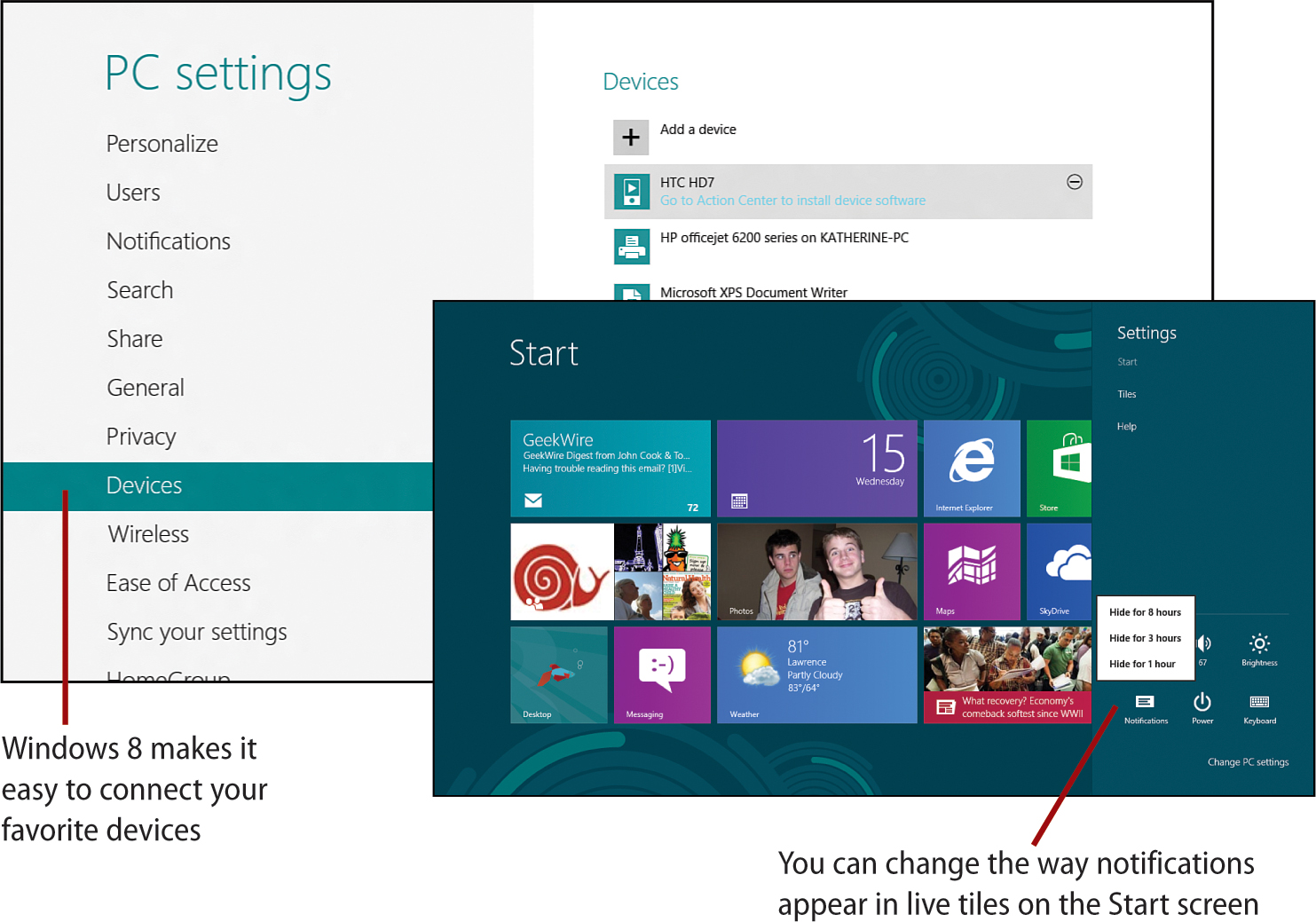The width and height of the screenshot is (1316, 922).
Task: Click the Add a device label
Action: tap(698, 130)
